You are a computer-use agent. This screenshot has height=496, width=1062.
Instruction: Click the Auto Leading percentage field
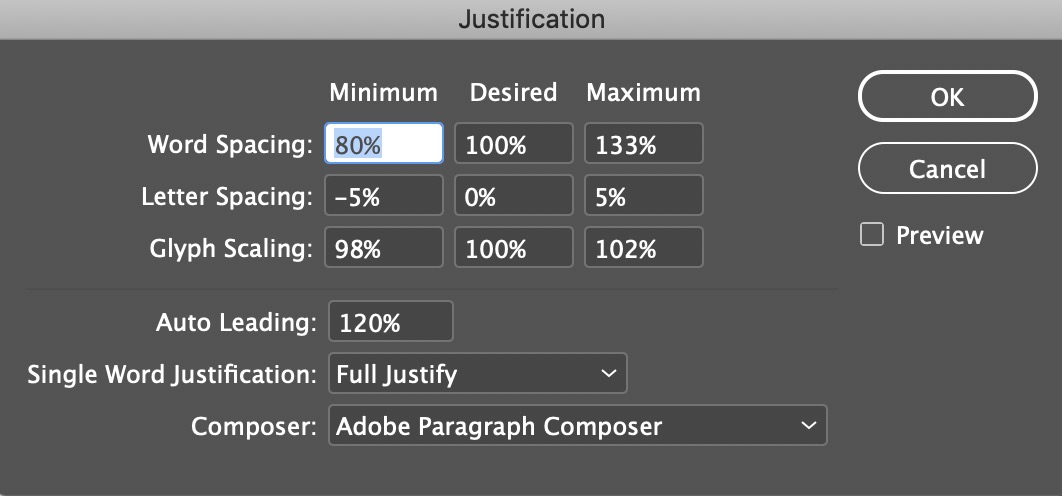pyautogui.click(x=390, y=322)
